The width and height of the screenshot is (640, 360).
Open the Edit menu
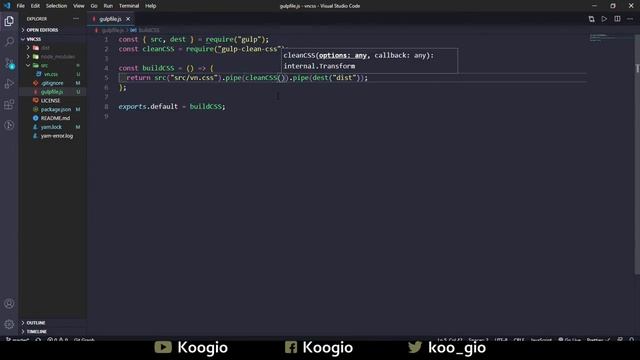[35, 6]
